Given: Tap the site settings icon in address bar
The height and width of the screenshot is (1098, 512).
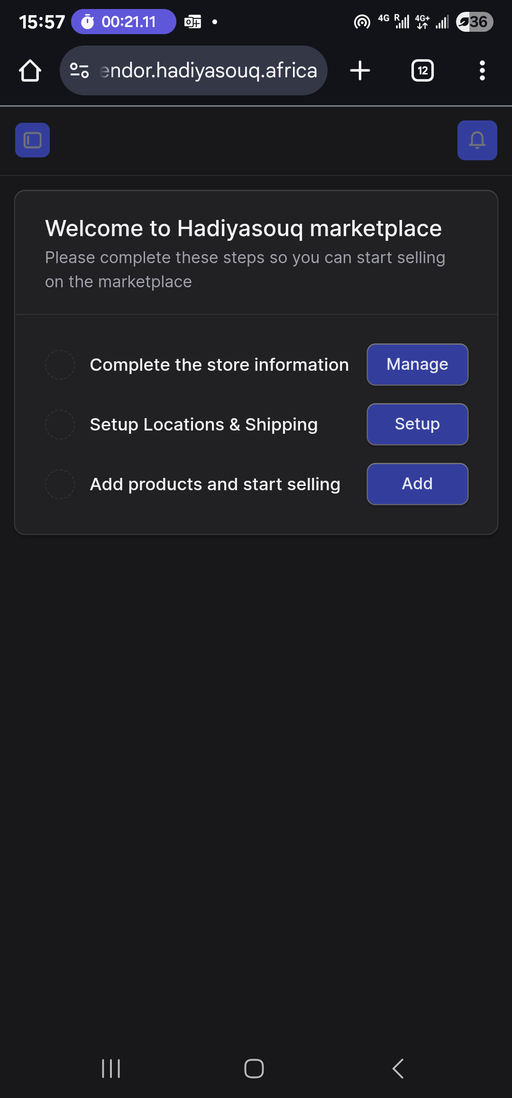Looking at the screenshot, I should [80, 70].
